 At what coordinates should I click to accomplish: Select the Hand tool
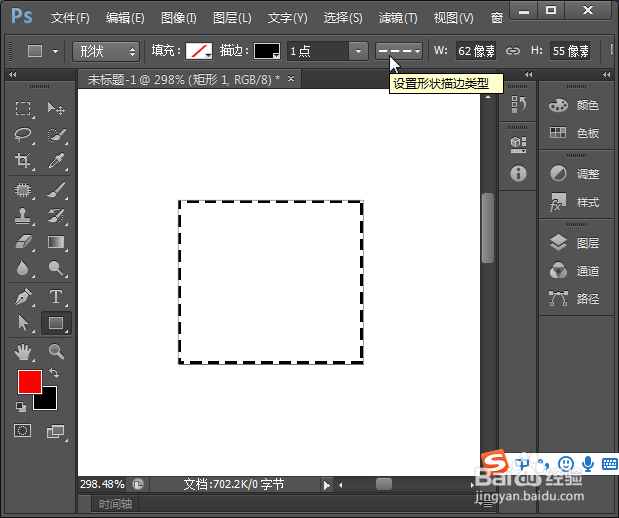click(x=23, y=351)
